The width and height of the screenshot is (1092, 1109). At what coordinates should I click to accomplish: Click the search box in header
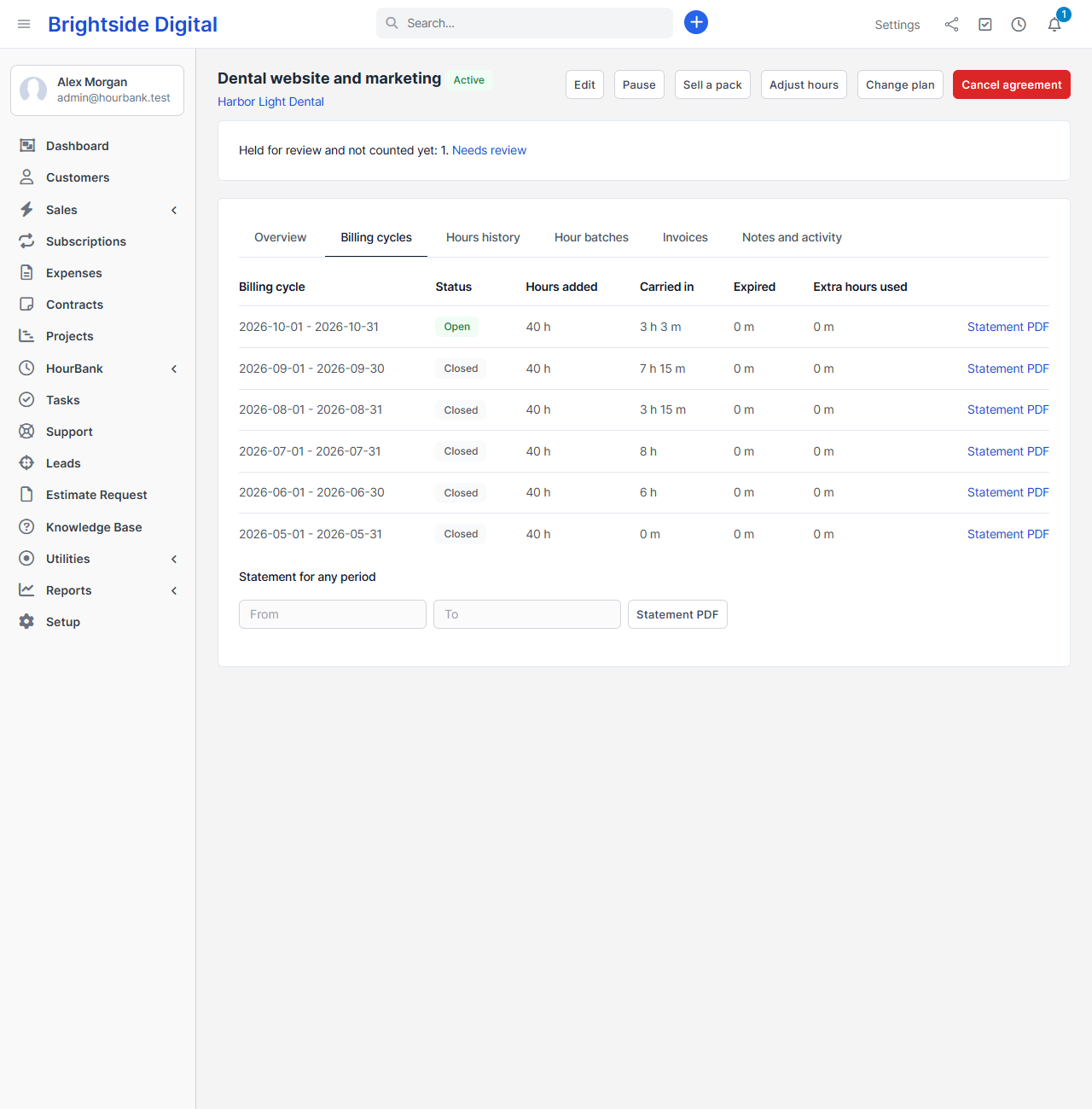point(525,23)
